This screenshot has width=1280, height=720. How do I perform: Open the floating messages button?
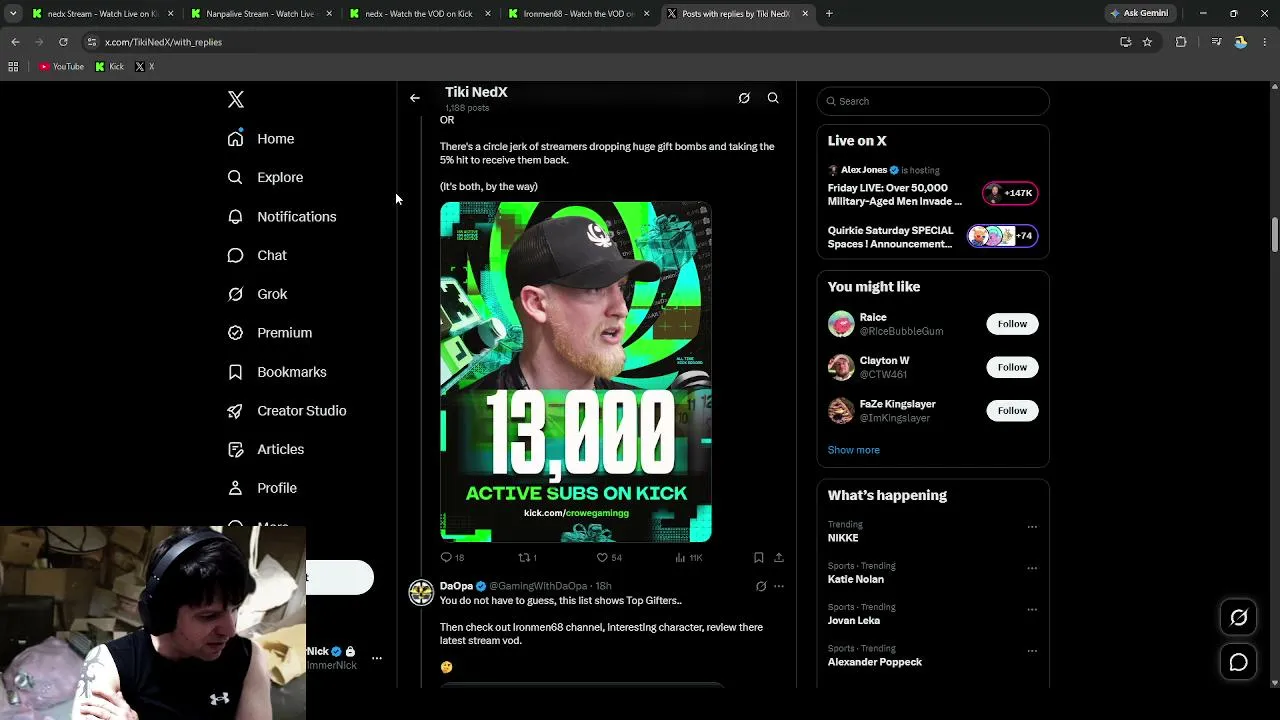click(x=1239, y=662)
